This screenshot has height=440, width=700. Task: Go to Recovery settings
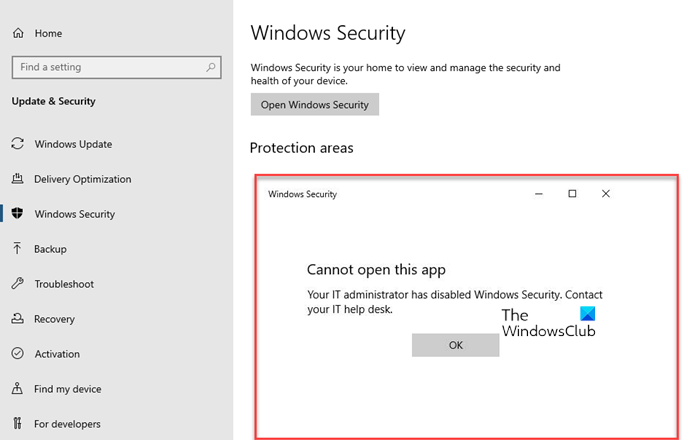point(55,319)
